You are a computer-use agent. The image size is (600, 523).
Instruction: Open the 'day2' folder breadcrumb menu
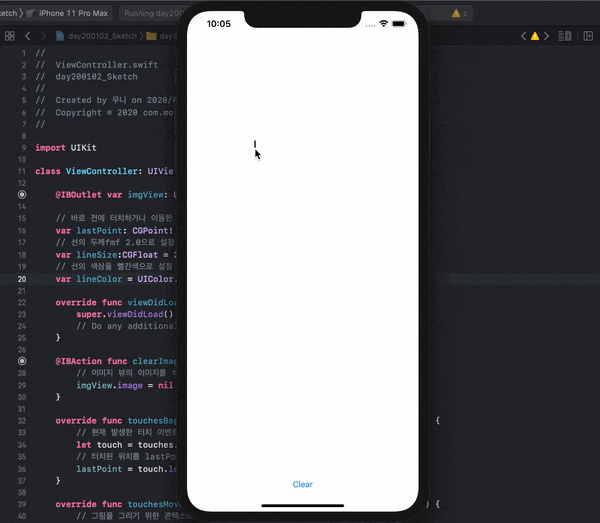(168, 36)
